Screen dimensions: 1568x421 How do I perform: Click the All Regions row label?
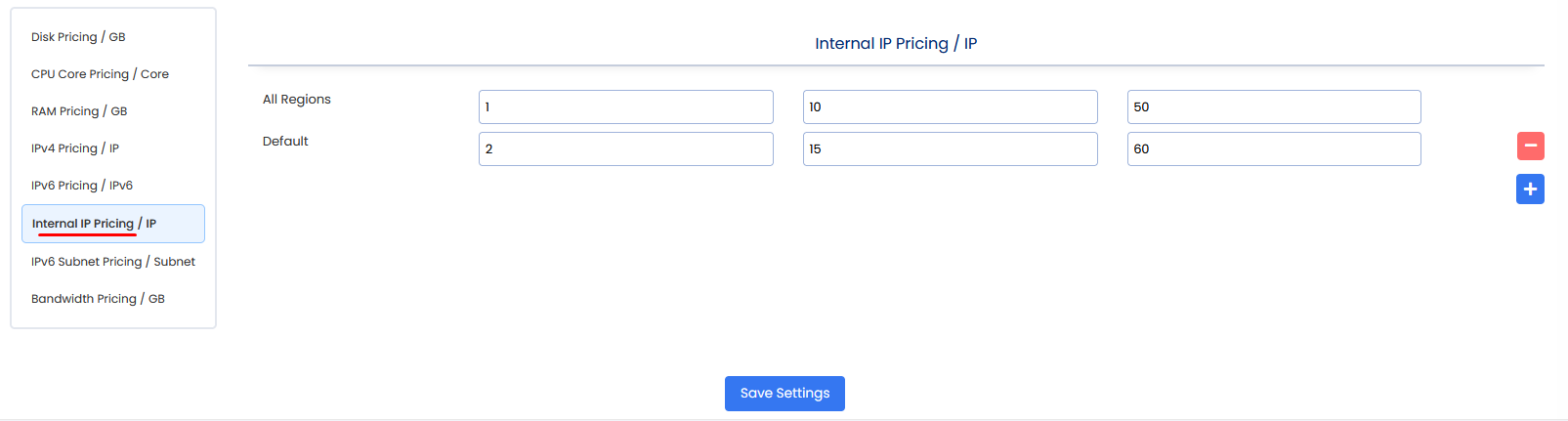[x=297, y=100]
